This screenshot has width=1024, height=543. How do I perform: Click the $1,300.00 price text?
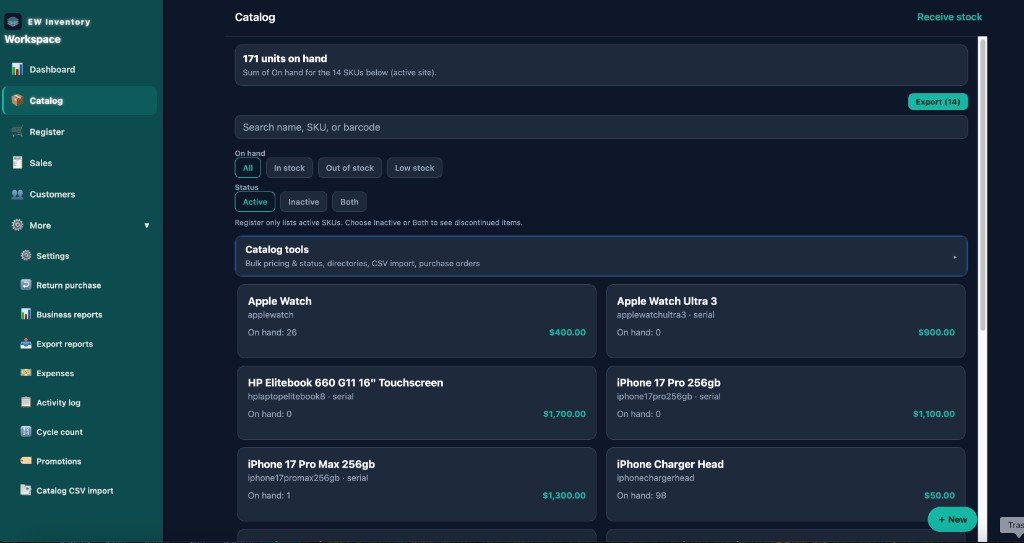pyautogui.click(x=564, y=496)
